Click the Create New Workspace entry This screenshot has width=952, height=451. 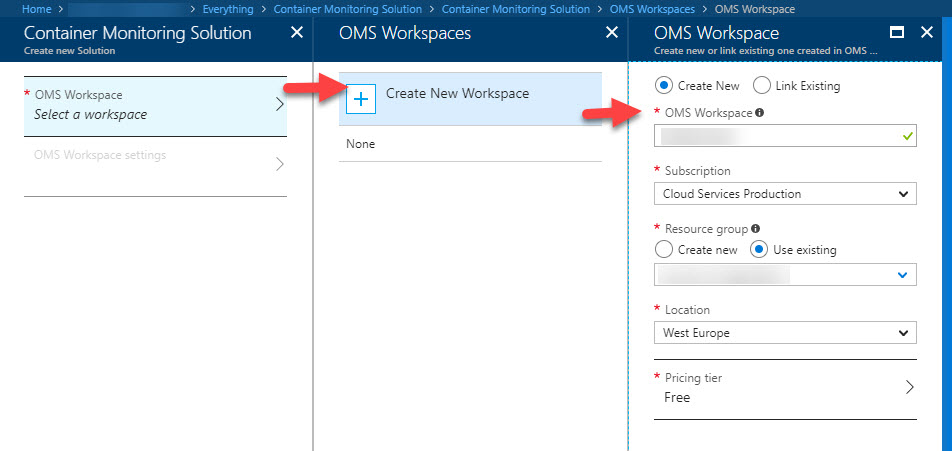click(x=470, y=99)
